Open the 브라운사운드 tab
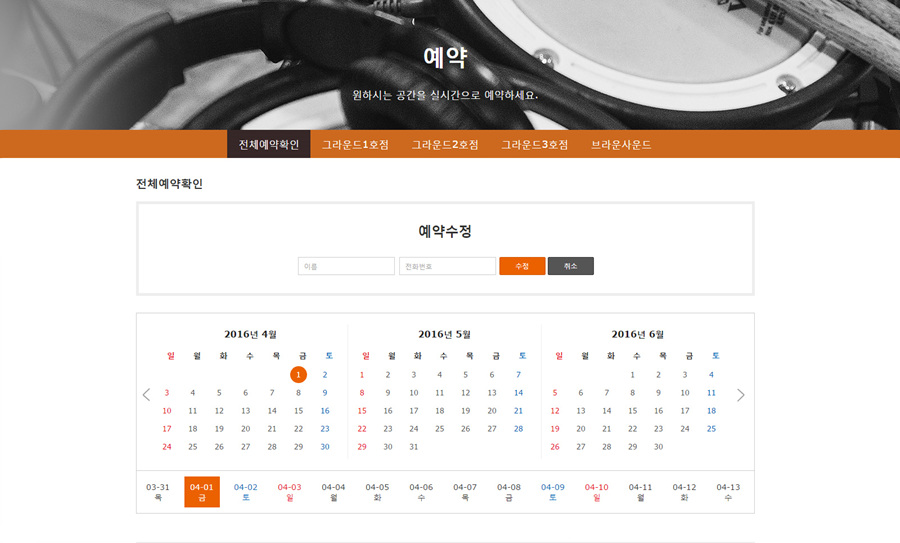Viewport: 900px width, 543px height. (x=621, y=144)
